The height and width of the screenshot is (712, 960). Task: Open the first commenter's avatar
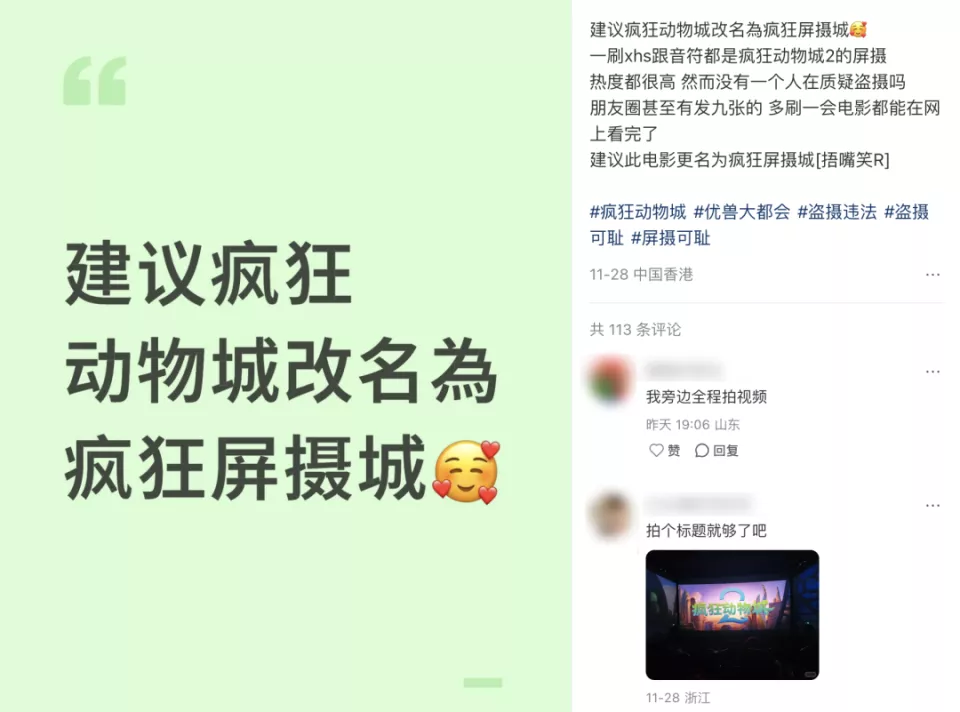click(x=610, y=380)
